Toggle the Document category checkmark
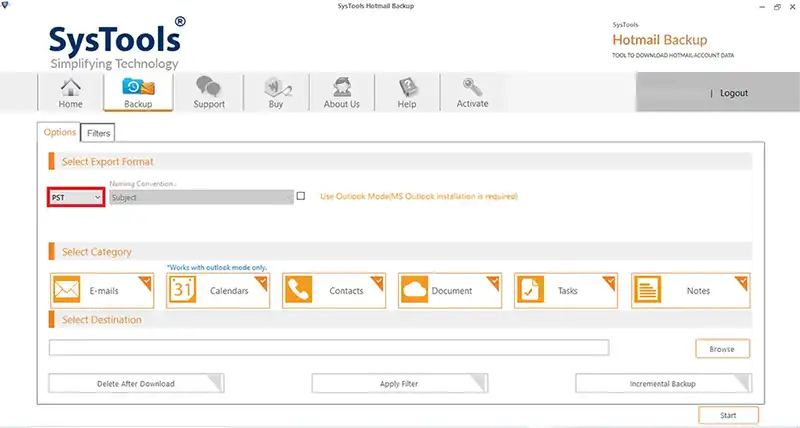The width and height of the screenshot is (800, 428). [x=494, y=282]
